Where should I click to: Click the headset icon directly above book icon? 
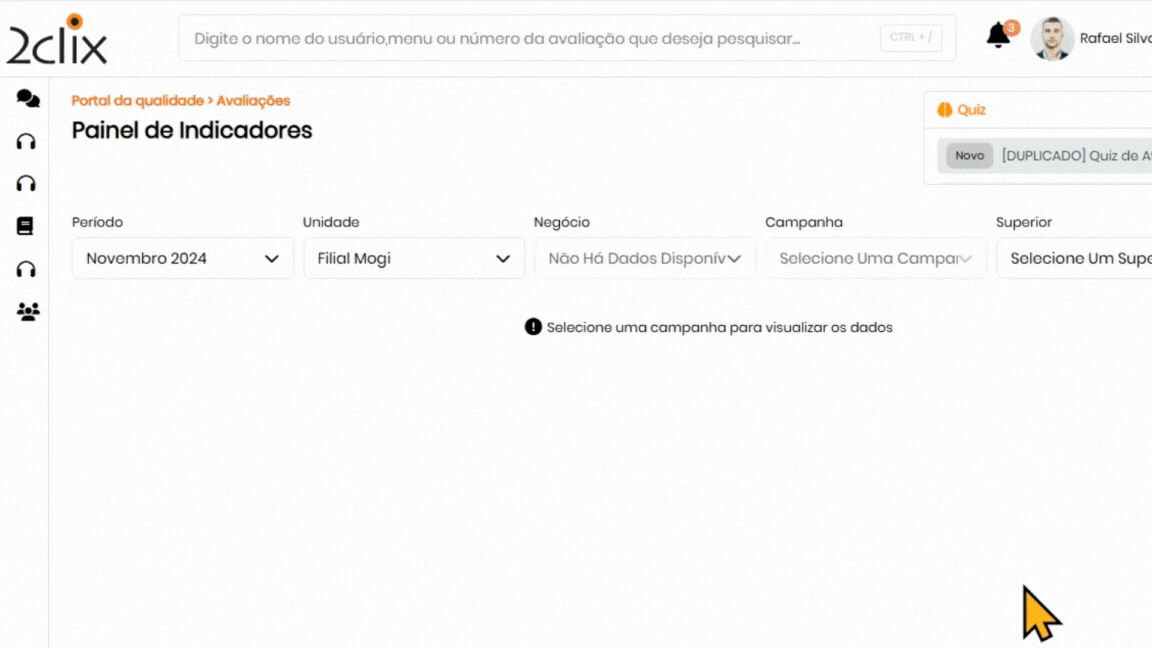27,183
